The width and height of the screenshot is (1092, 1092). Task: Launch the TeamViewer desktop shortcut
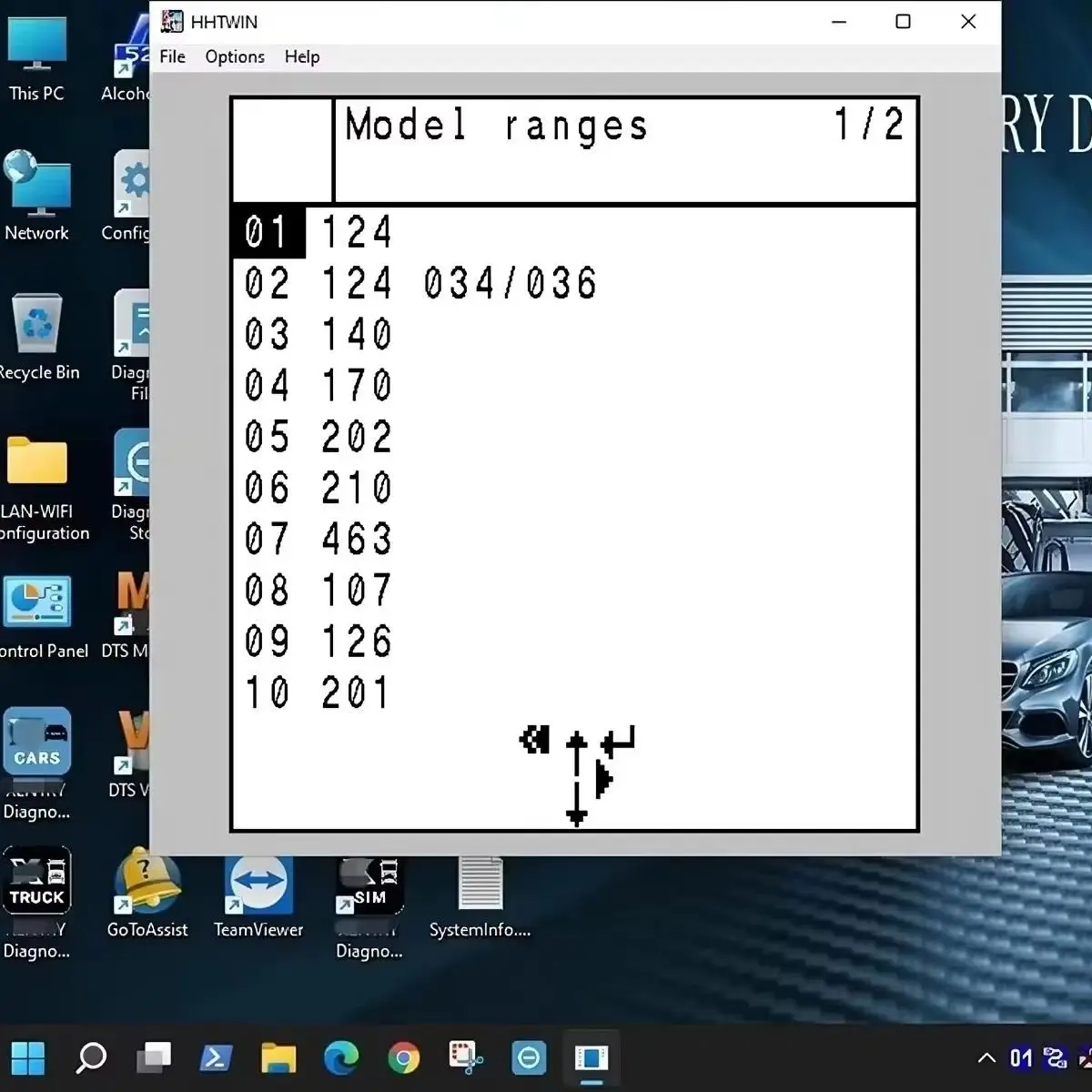click(258, 896)
